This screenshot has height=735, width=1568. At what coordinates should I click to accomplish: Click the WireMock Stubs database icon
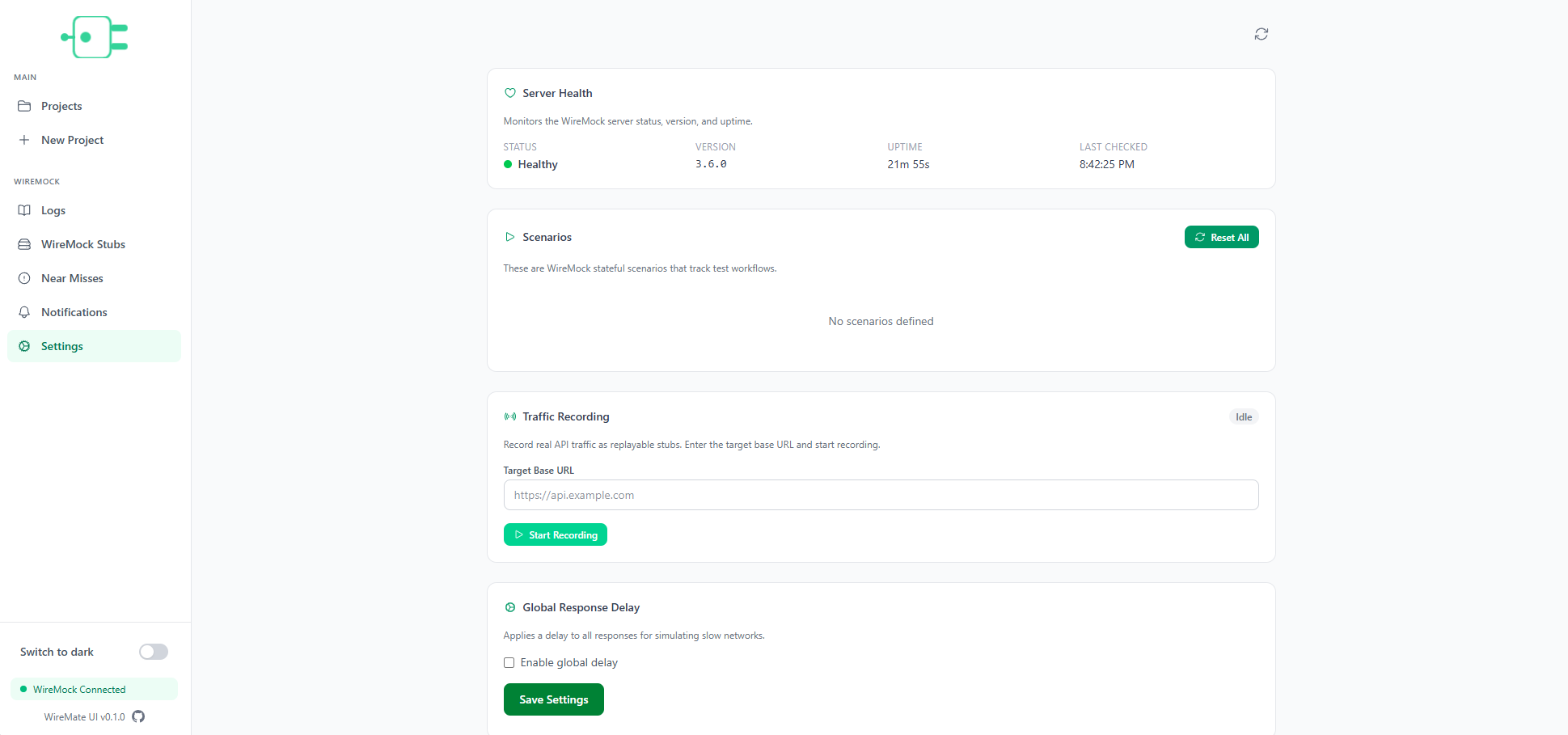pyautogui.click(x=24, y=244)
